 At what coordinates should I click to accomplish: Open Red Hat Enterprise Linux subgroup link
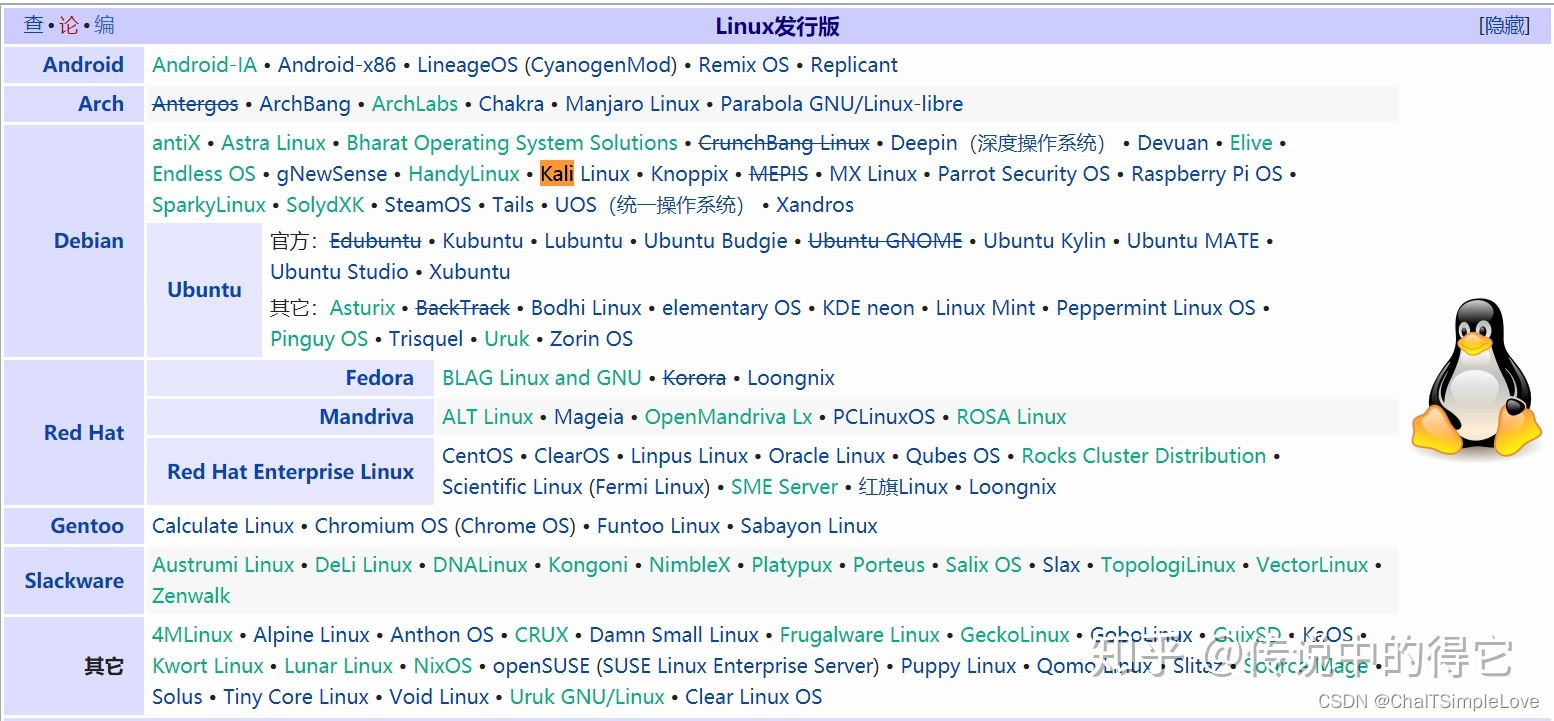(290, 472)
